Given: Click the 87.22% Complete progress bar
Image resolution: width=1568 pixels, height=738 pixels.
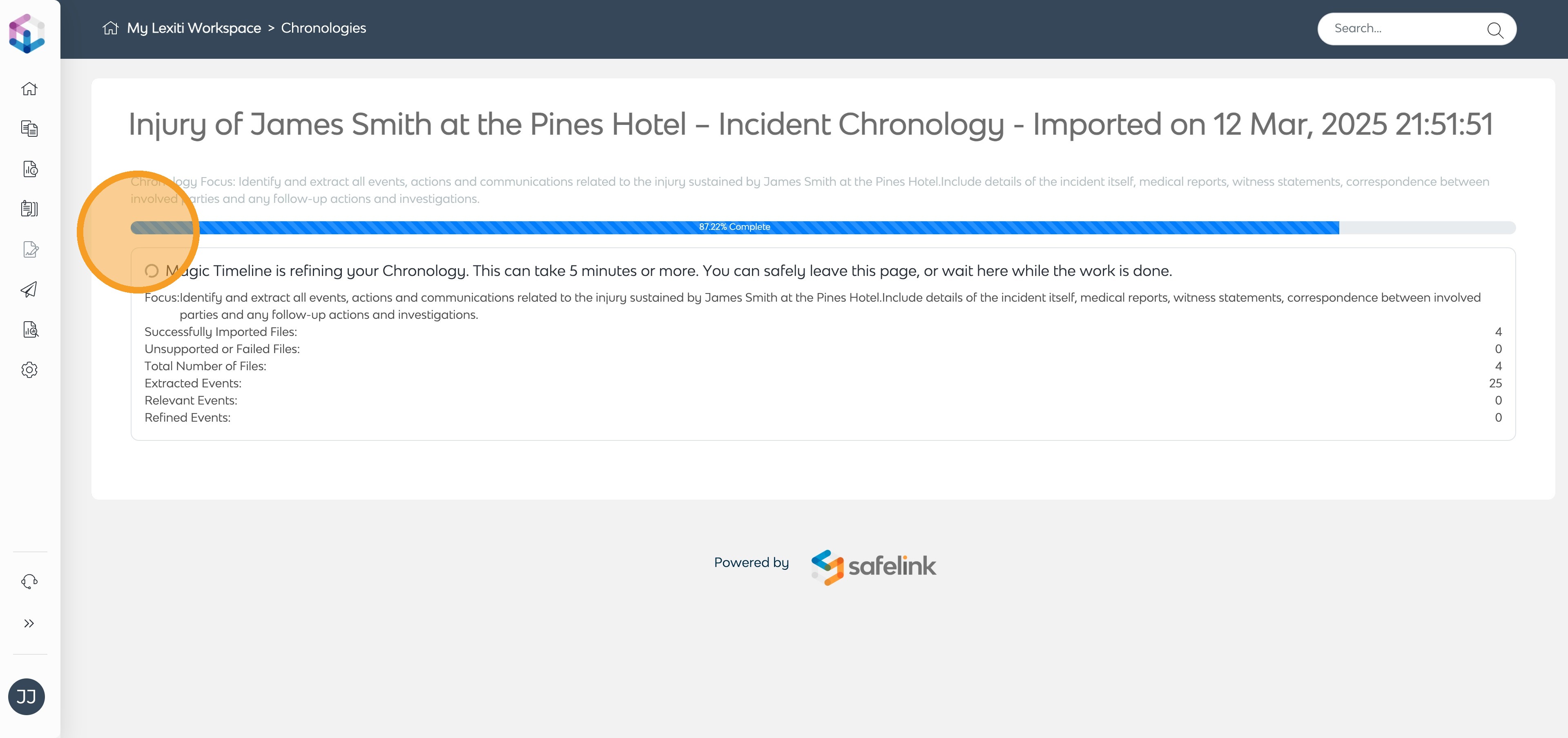Looking at the screenshot, I should pyautogui.click(x=734, y=227).
